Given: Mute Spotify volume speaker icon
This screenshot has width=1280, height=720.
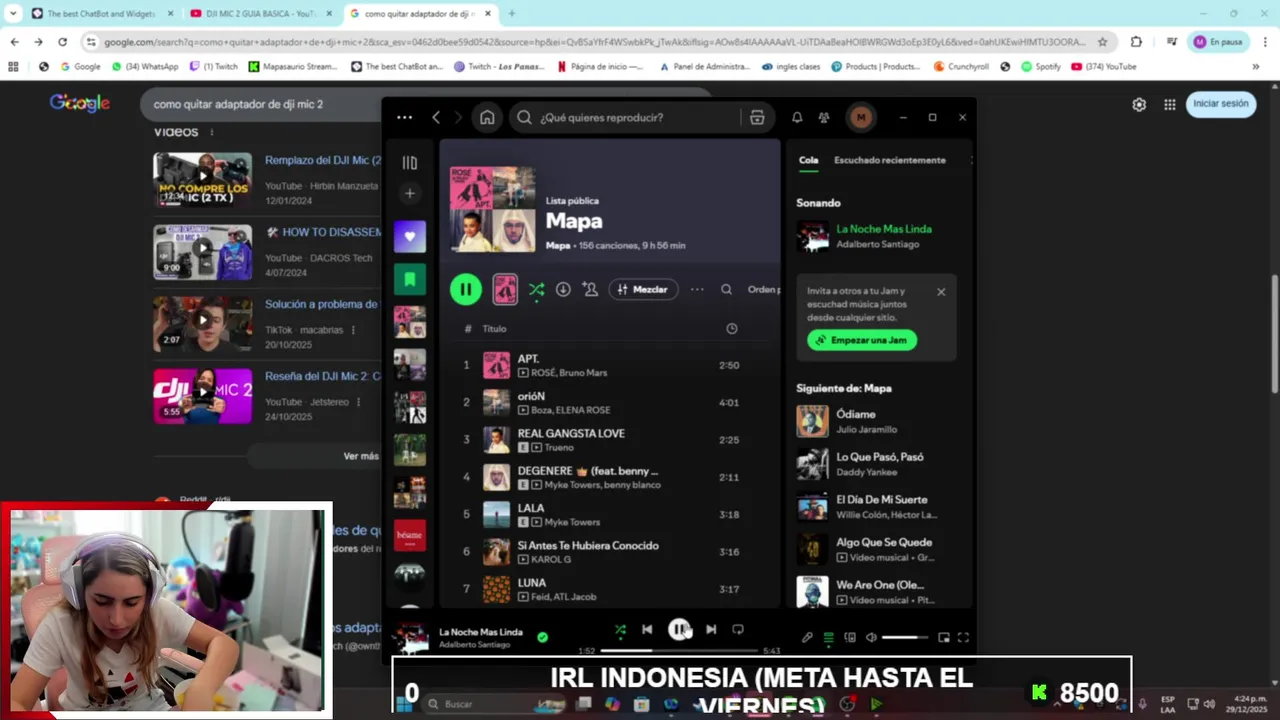Looking at the screenshot, I should pos(871,637).
